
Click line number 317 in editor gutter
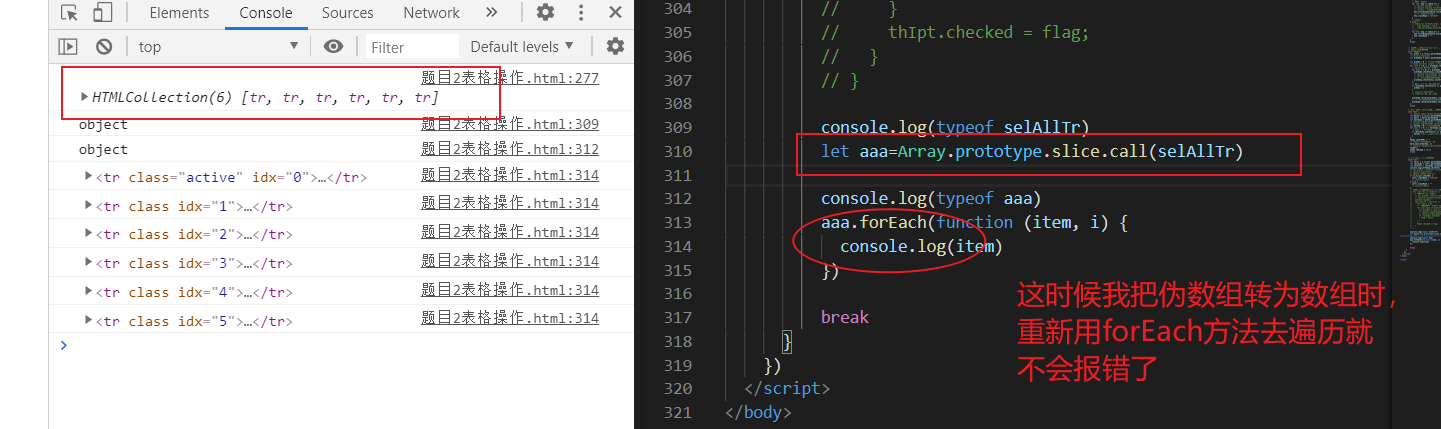678,317
